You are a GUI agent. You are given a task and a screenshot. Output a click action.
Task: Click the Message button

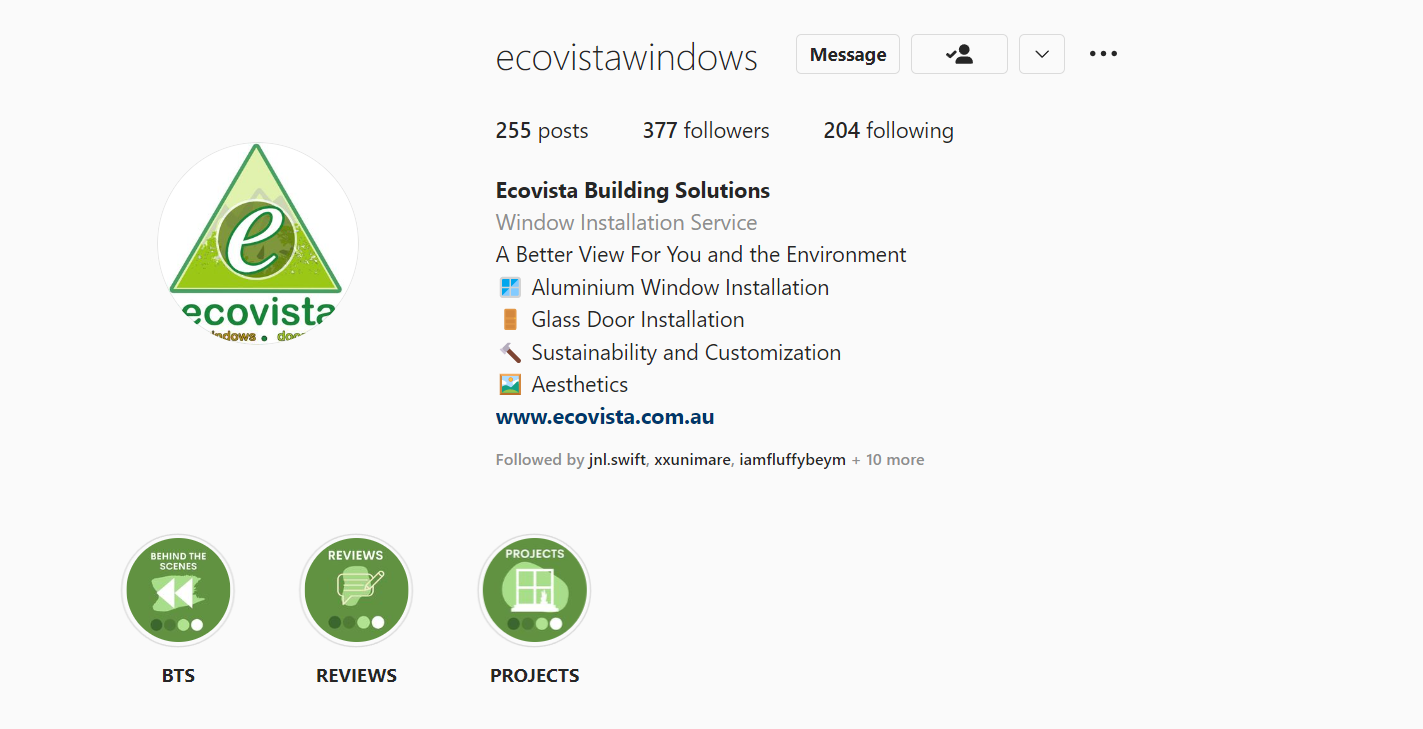pyautogui.click(x=847, y=55)
